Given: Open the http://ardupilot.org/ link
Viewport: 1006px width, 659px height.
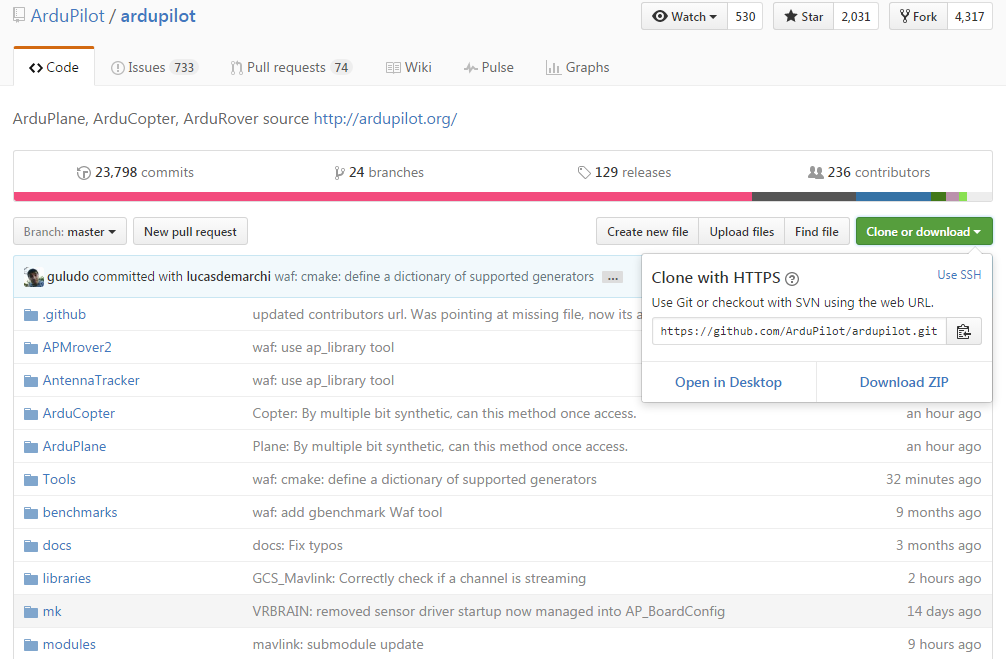Looking at the screenshot, I should (x=385, y=119).
